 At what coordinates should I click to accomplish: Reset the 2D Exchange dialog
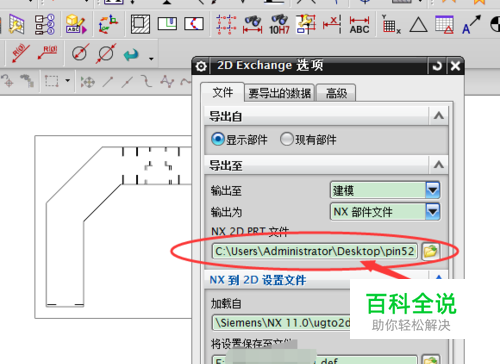pyautogui.click(x=437, y=66)
